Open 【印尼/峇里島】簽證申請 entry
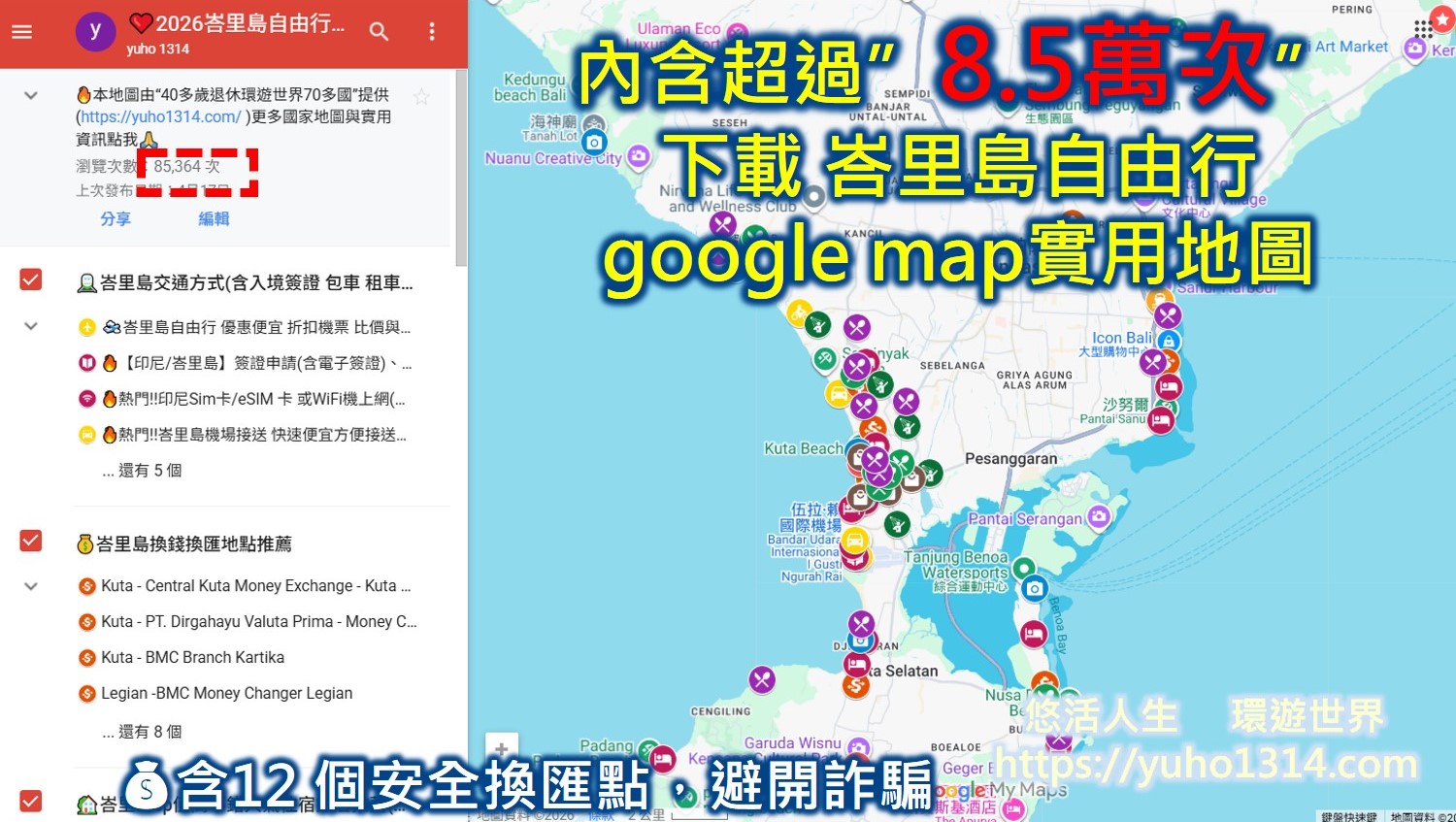The image size is (1456, 822). coord(245,363)
